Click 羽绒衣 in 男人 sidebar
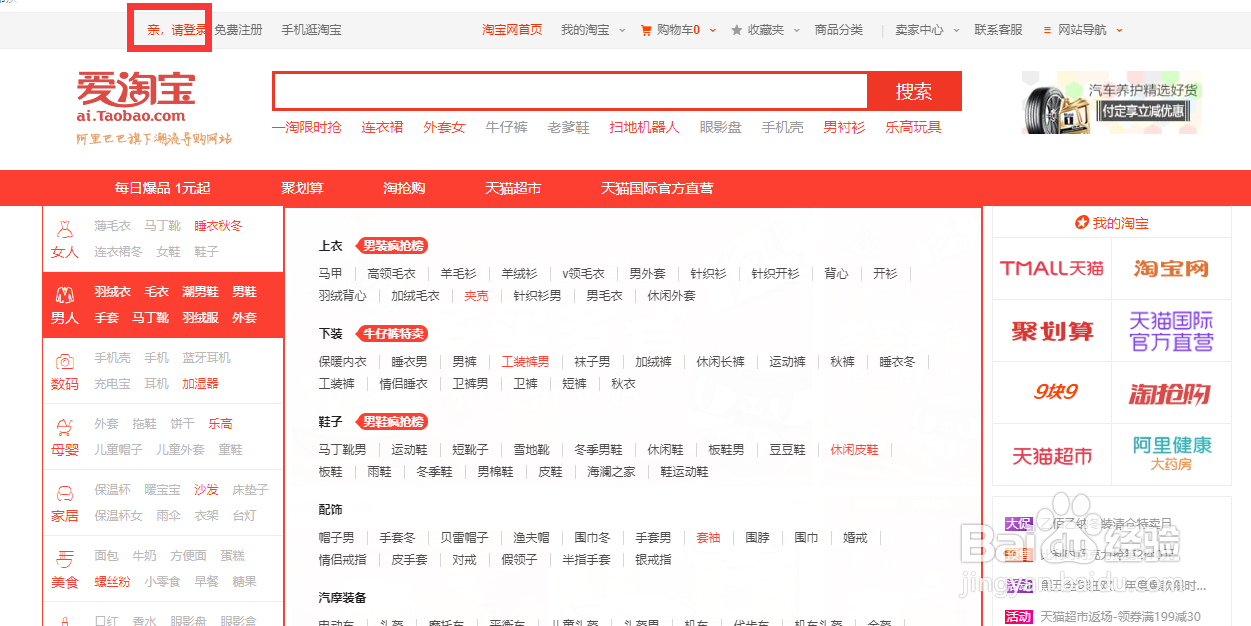1251x626 pixels. pyautogui.click(x=113, y=292)
